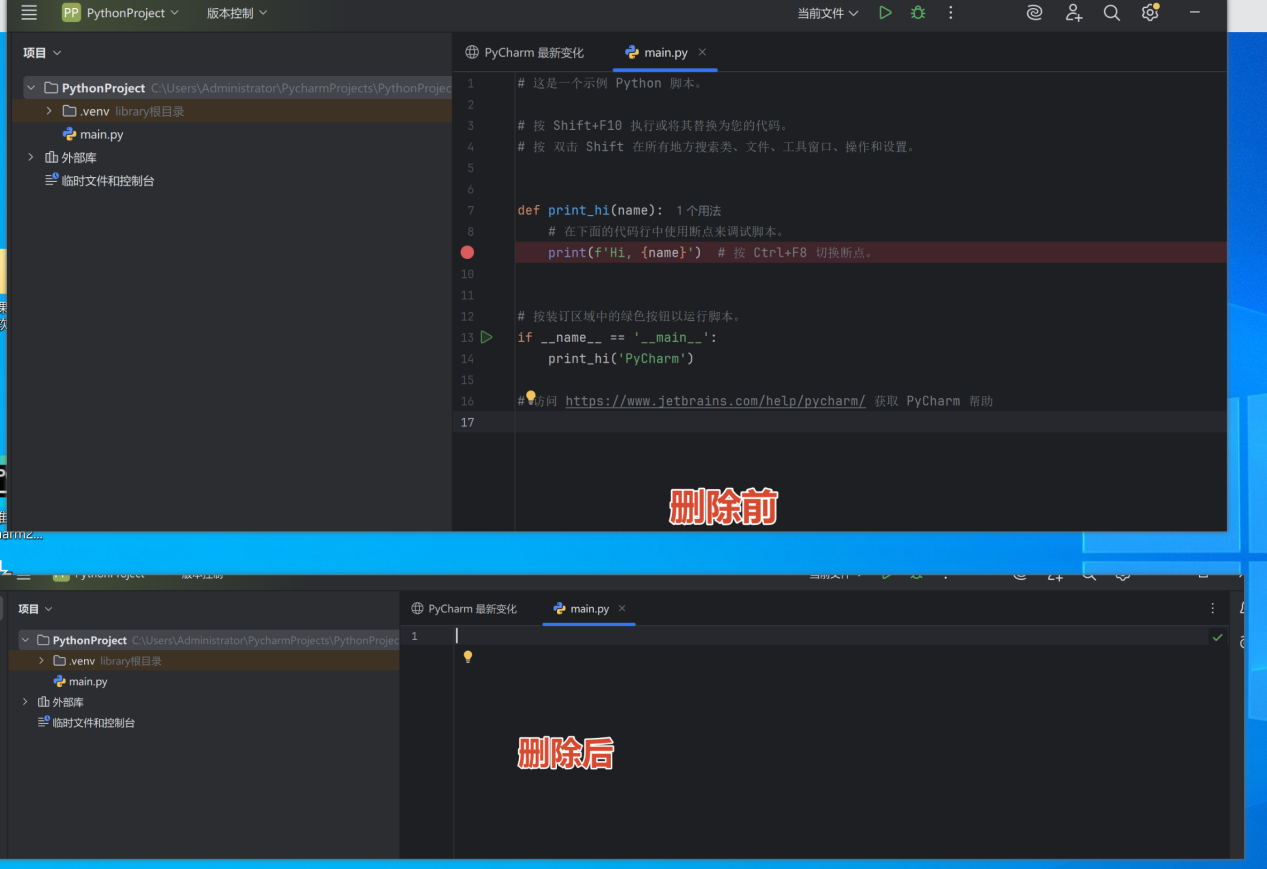Open the 版本控制 dropdown
The width and height of the screenshot is (1267, 869).
[x=237, y=13]
